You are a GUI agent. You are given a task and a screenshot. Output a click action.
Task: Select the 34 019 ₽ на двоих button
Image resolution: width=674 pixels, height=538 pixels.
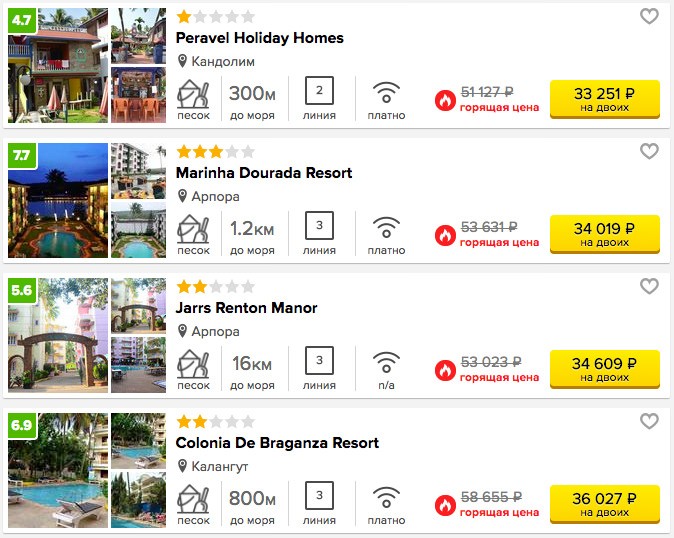coord(605,234)
